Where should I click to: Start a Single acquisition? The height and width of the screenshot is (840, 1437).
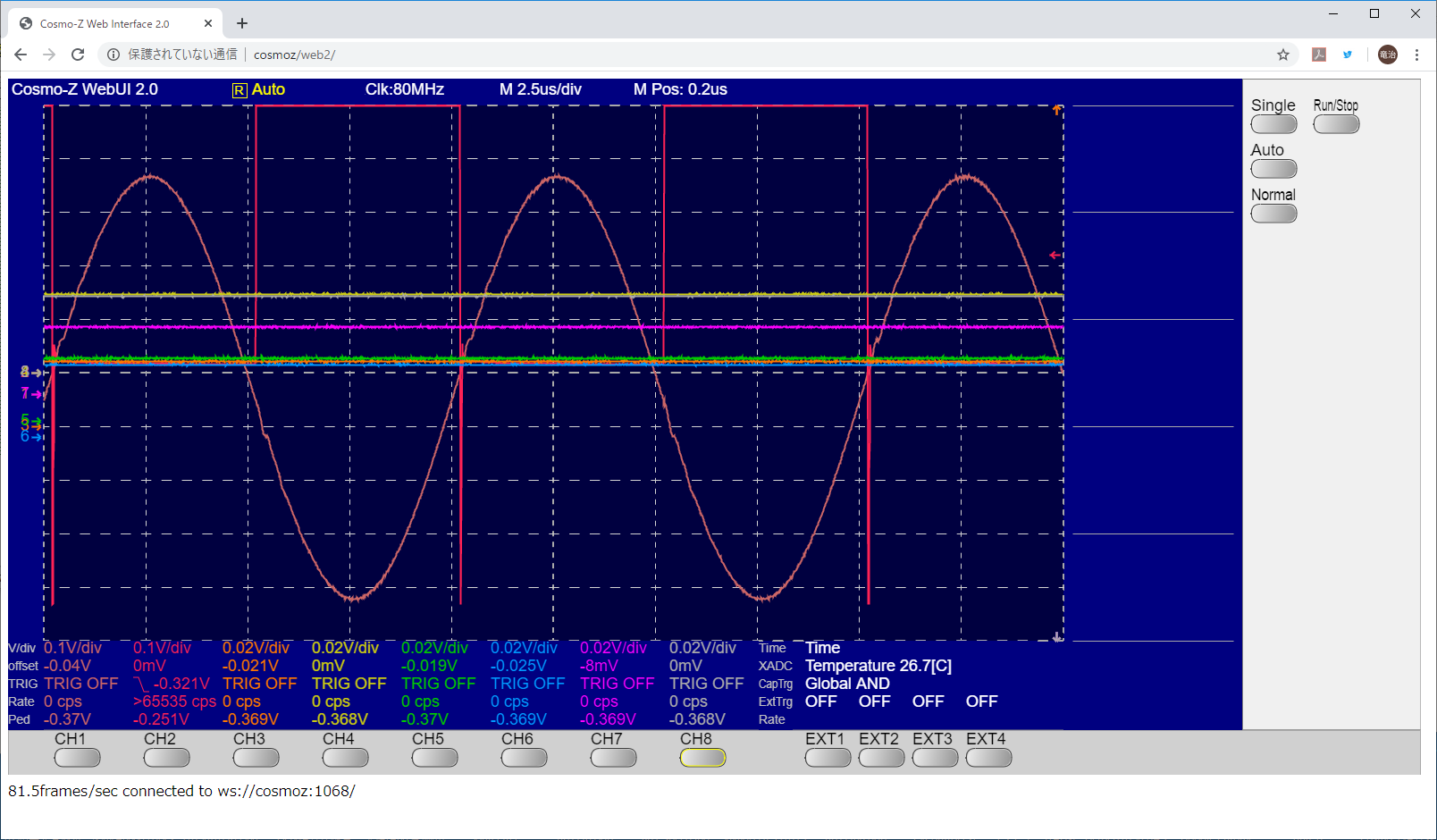coord(1273,124)
